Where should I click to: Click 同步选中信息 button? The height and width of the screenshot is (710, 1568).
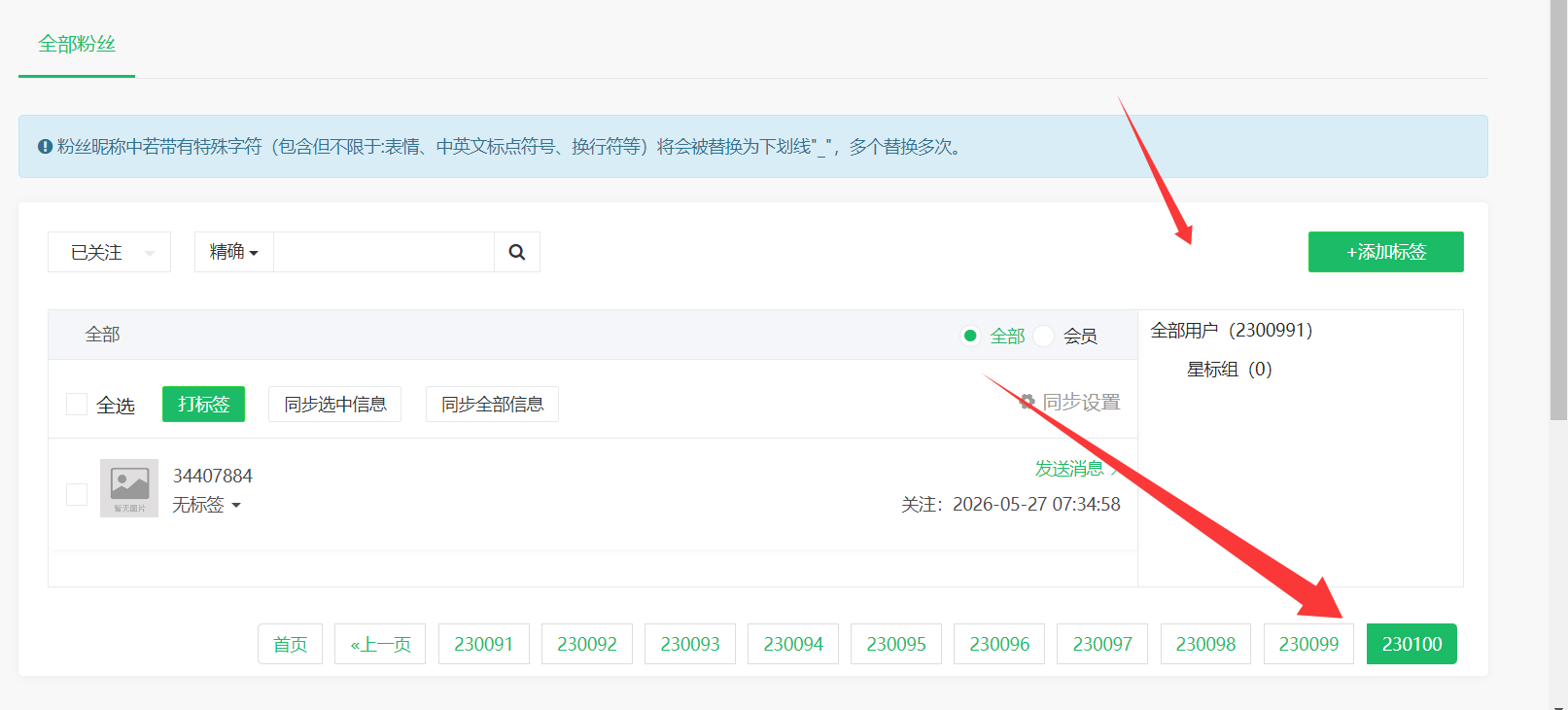click(335, 404)
